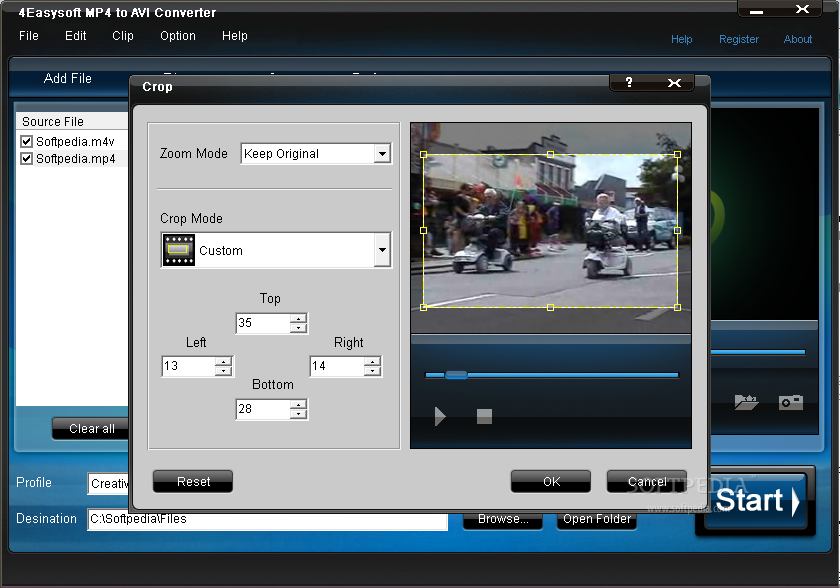840x588 pixels.
Task: Decrease the Left crop value
Action: [x=224, y=371]
